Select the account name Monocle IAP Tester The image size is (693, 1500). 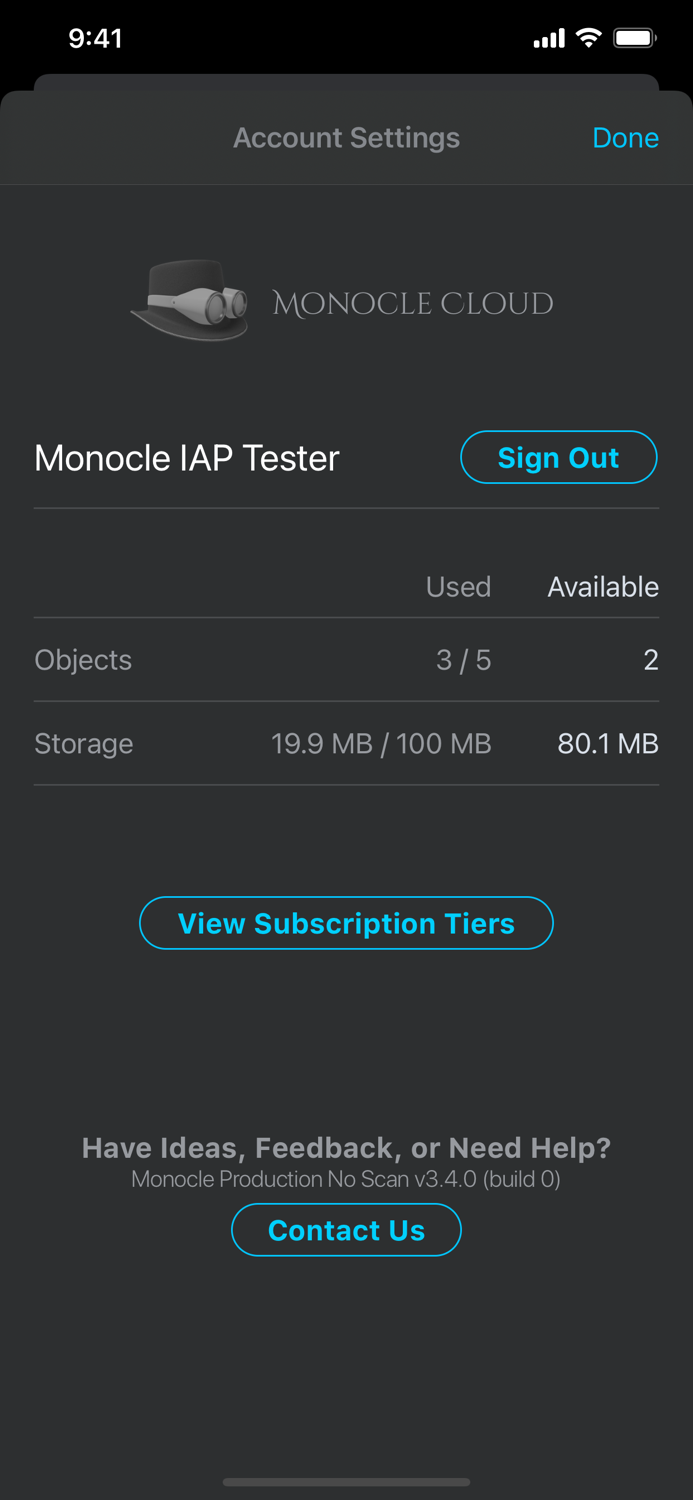(186, 457)
